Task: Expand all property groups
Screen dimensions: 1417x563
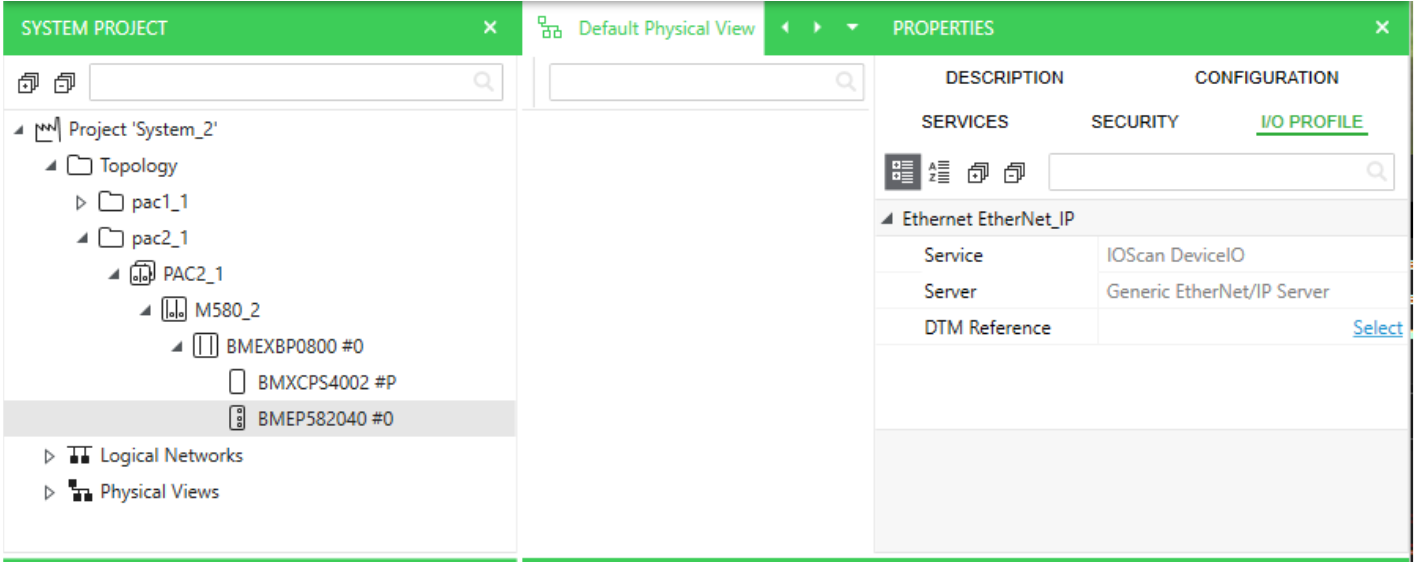Action: tap(977, 173)
